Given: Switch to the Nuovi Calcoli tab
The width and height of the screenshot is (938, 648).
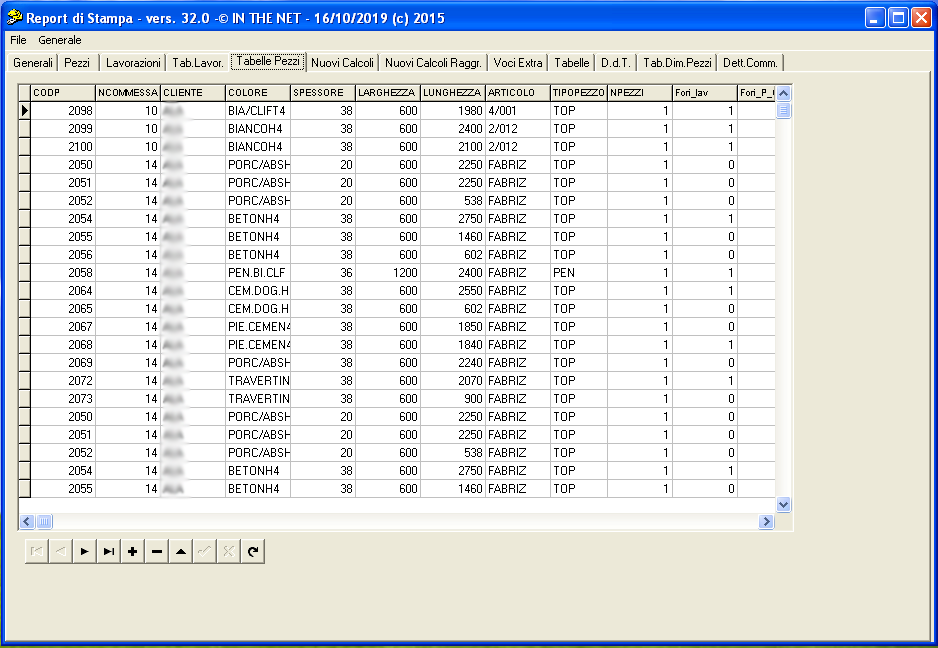Looking at the screenshot, I should pos(342,63).
